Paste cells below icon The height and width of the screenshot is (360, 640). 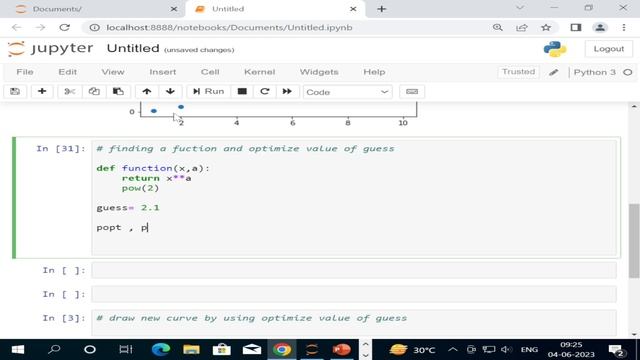click(118, 91)
